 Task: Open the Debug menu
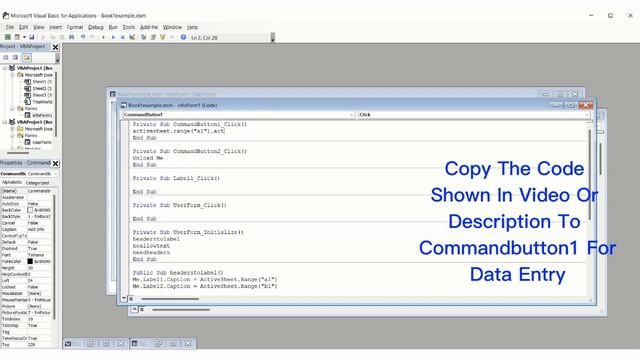pyautogui.click(x=96, y=27)
